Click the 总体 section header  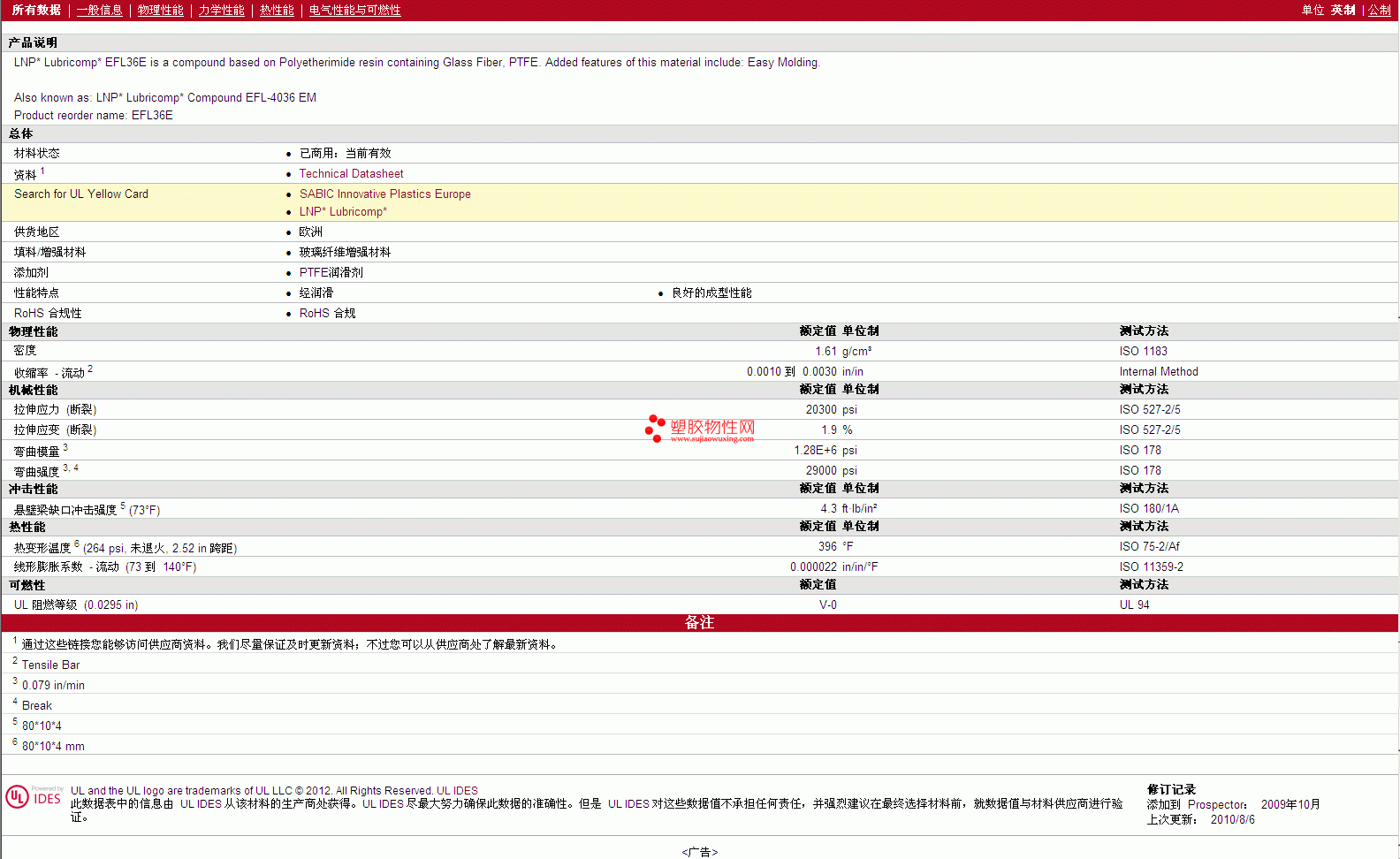pyautogui.click(x=20, y=134)
